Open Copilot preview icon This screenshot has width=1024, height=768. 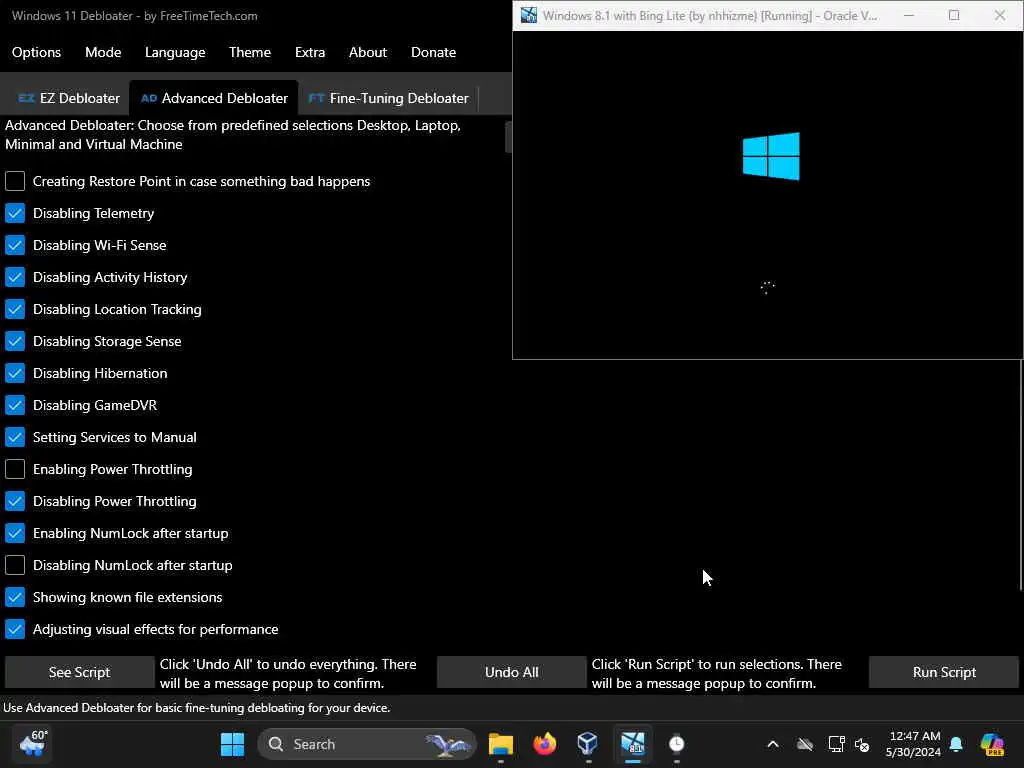(992, 744)
